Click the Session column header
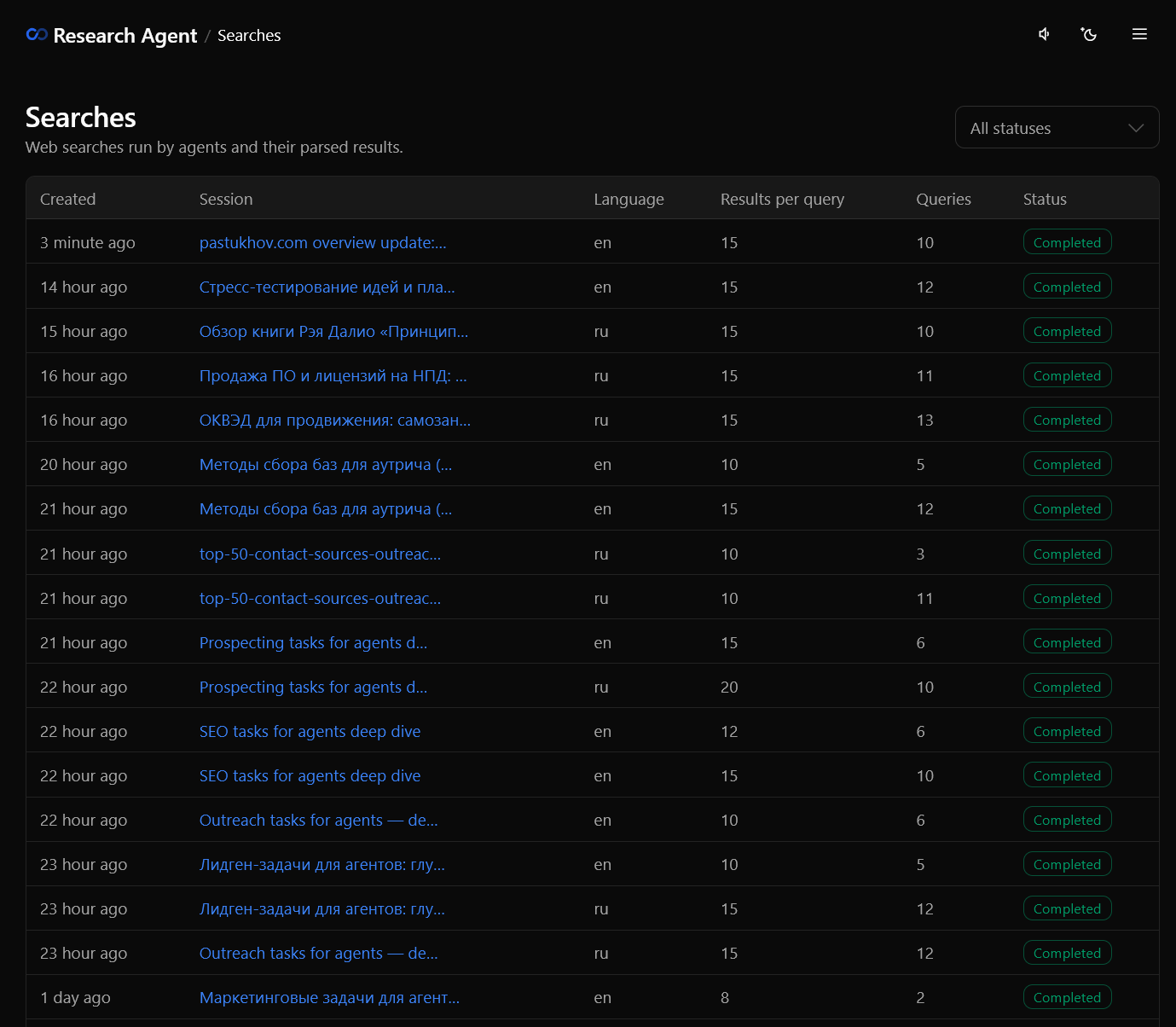 point(226,200)
